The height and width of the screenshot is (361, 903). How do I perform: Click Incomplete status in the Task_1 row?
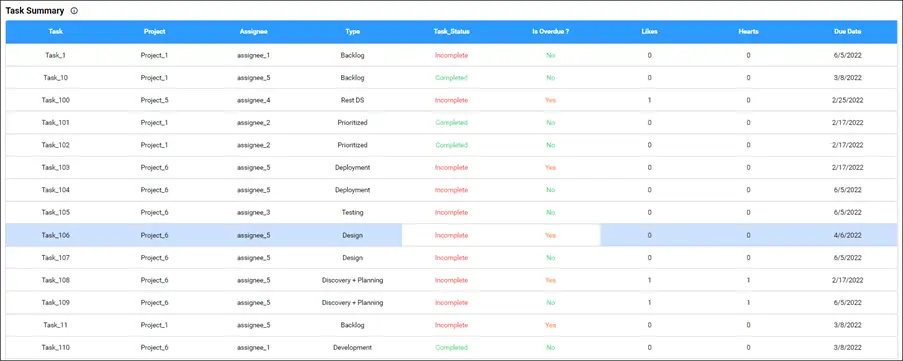point(452,55)
